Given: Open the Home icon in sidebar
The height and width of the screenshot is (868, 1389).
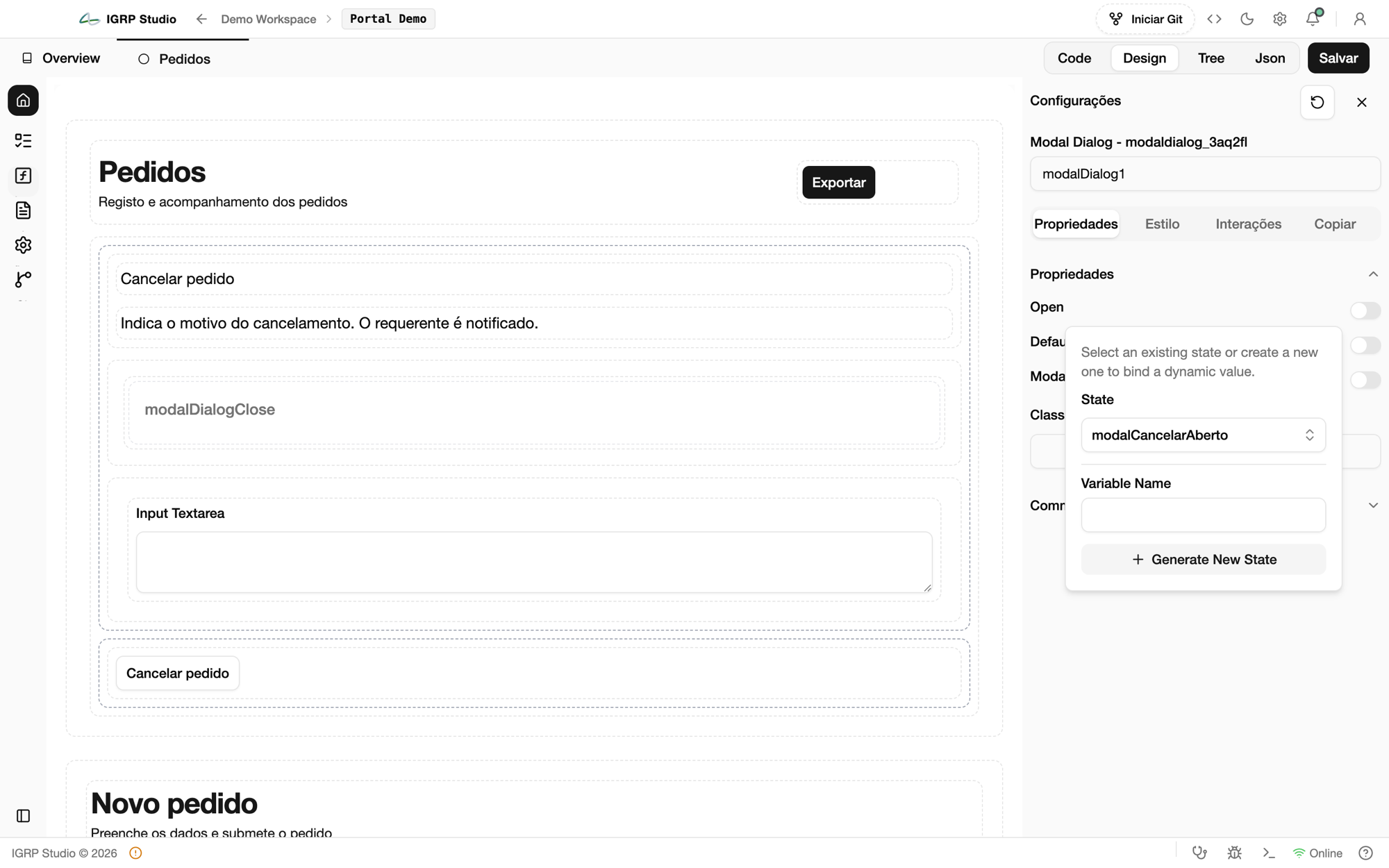Looking at the screenshot, I should click(x=23, y=101).
